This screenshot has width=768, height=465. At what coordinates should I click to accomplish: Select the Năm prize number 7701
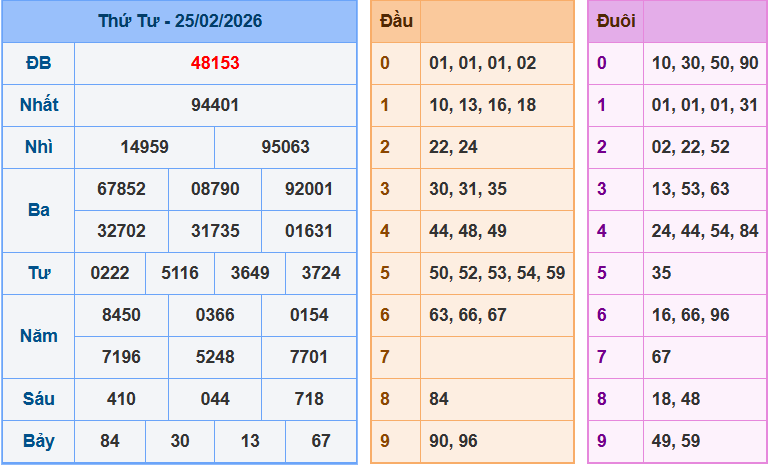tap(308, 357)
